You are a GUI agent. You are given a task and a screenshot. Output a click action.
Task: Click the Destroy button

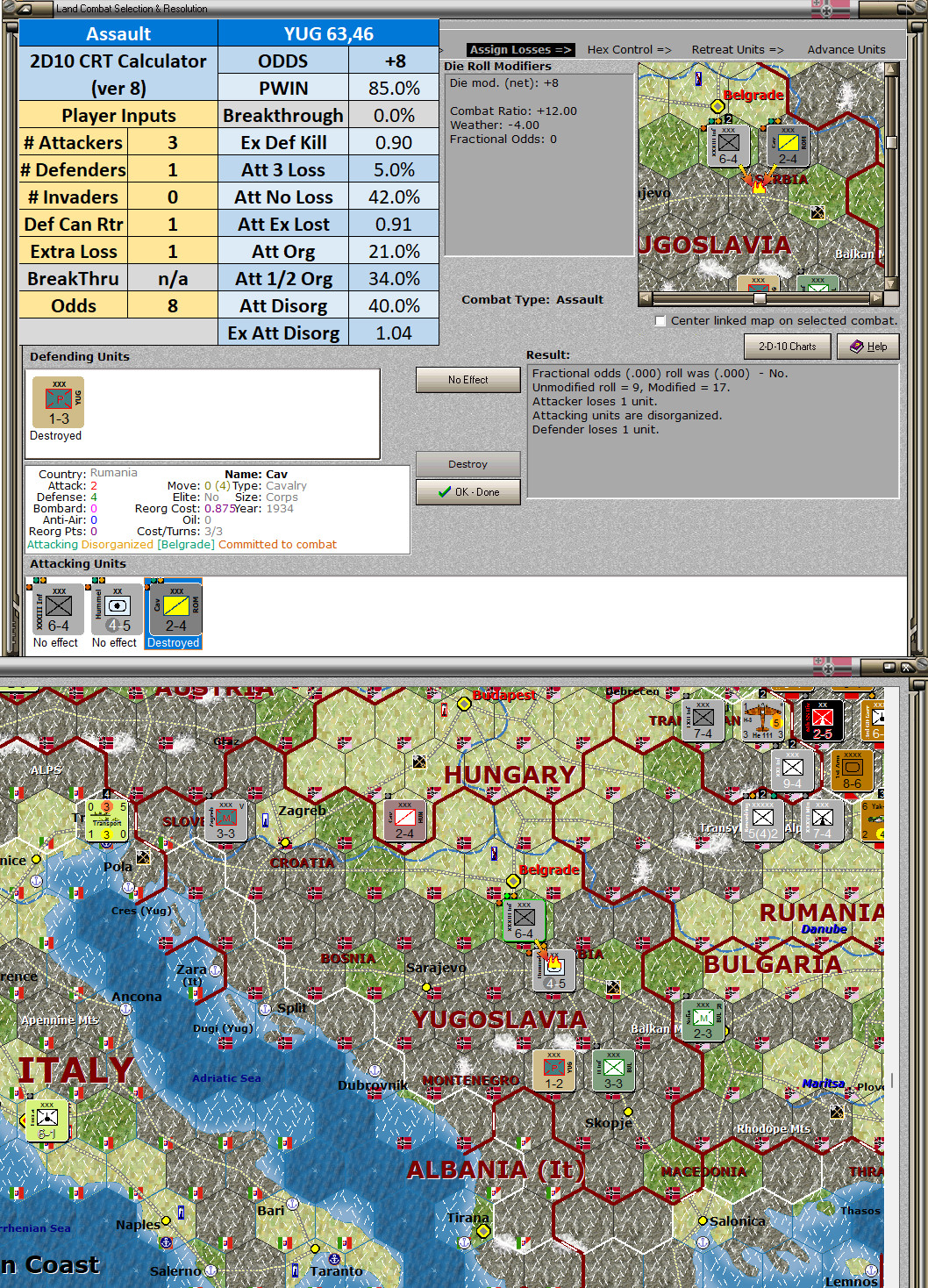pyautogui.click(x=468, y=463)
